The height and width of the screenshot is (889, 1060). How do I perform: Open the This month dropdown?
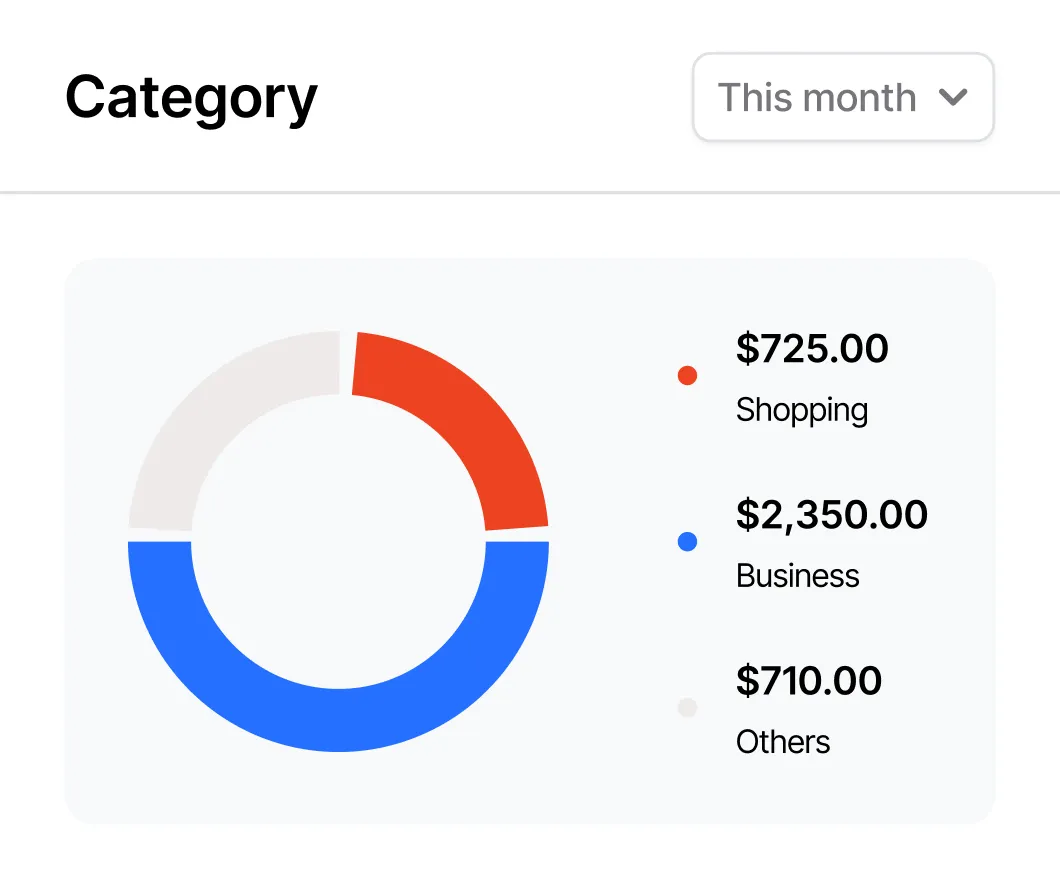(843, 98)
